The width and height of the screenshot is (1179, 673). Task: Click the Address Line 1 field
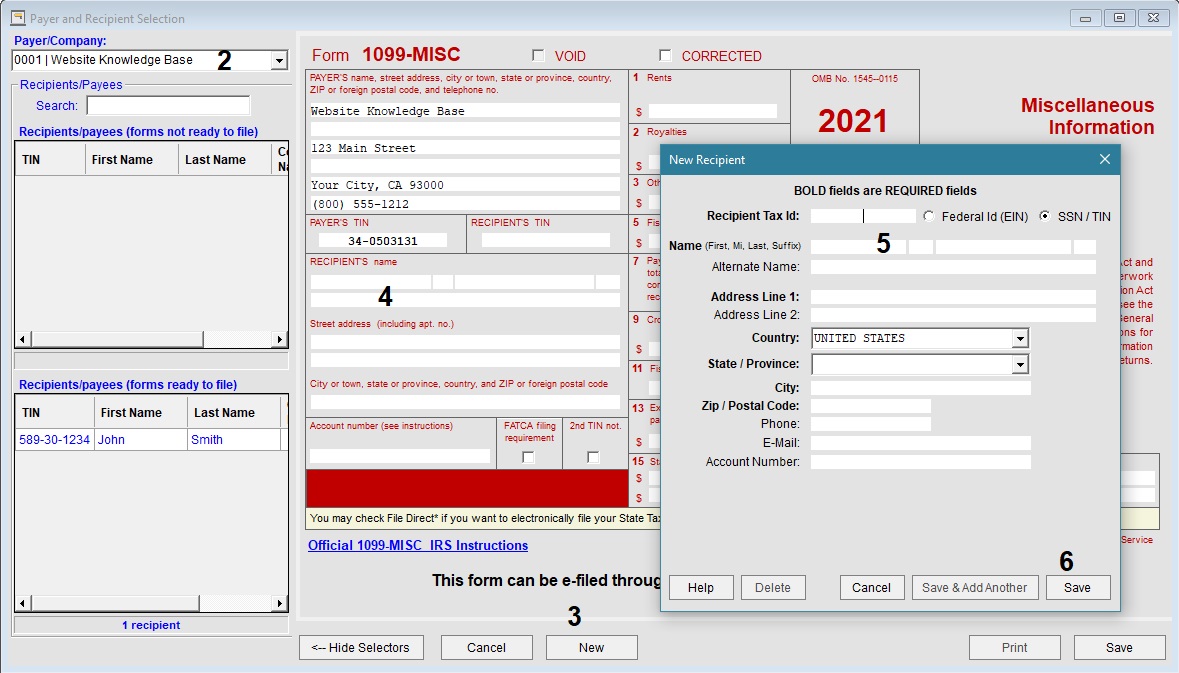953,297
